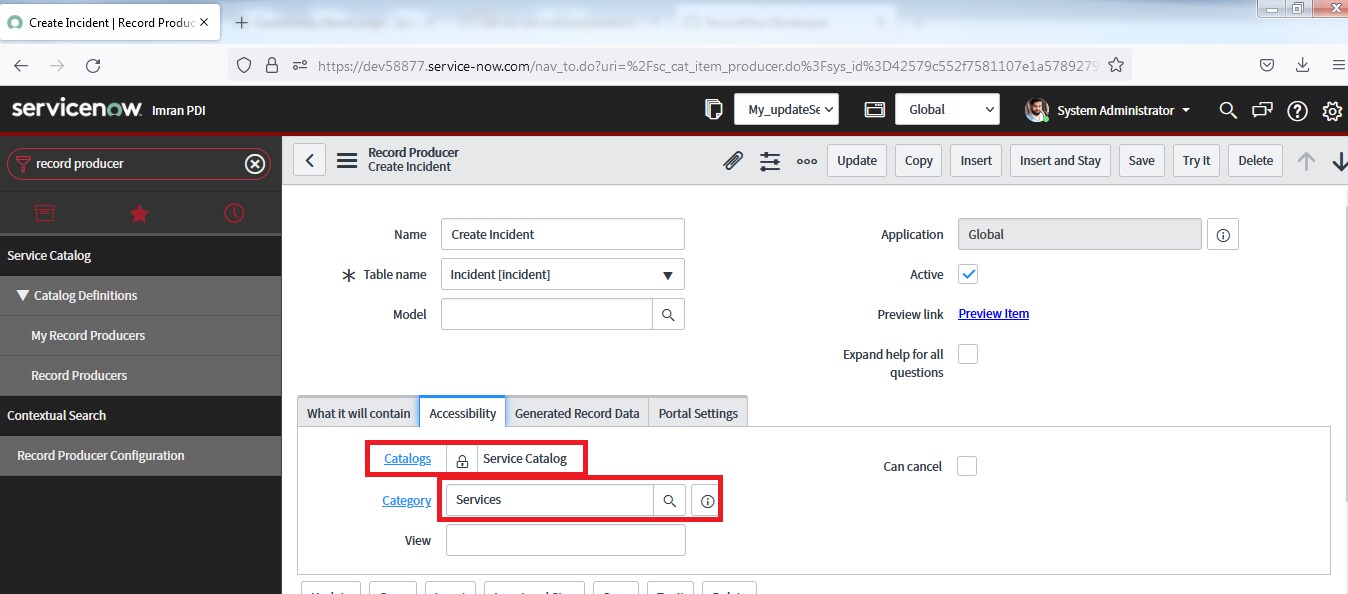The image size is (1348, 594).
Task: Go to the next record arrow
Action: click(1340, 161)
